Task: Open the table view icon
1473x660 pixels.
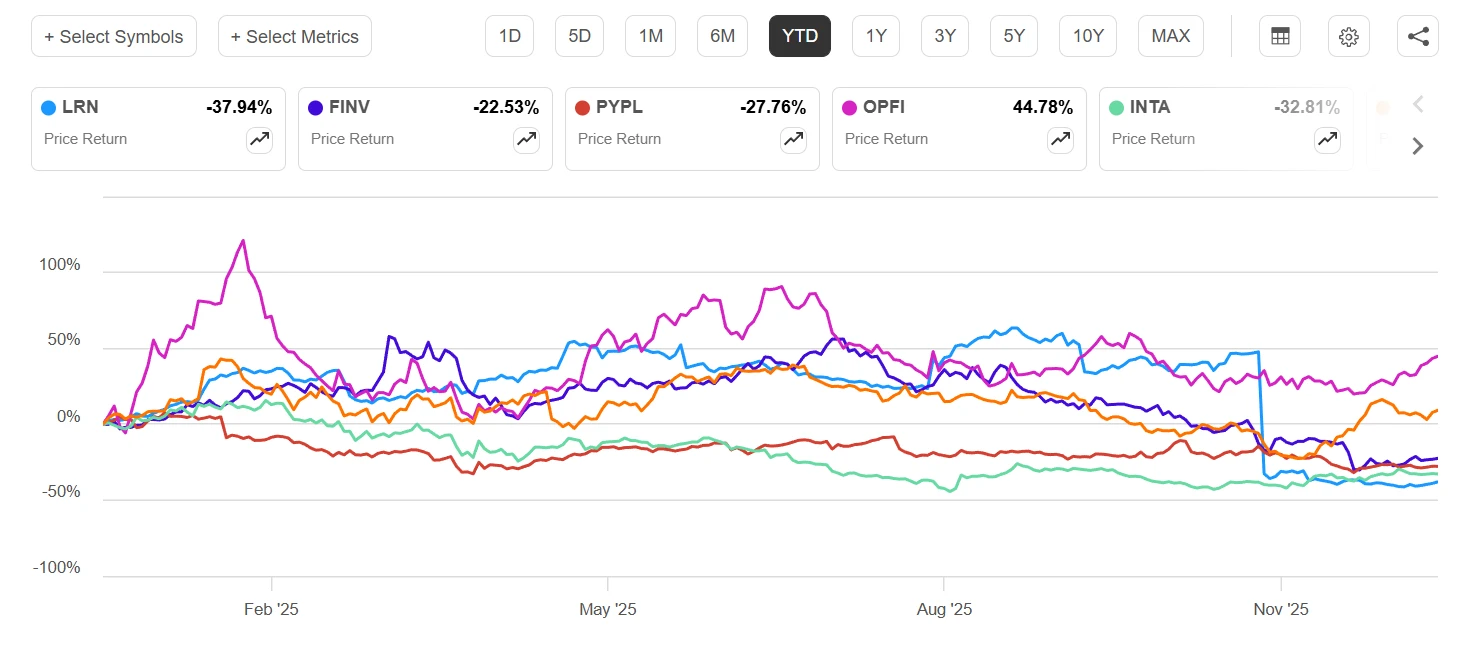Action: point(1280,37)
